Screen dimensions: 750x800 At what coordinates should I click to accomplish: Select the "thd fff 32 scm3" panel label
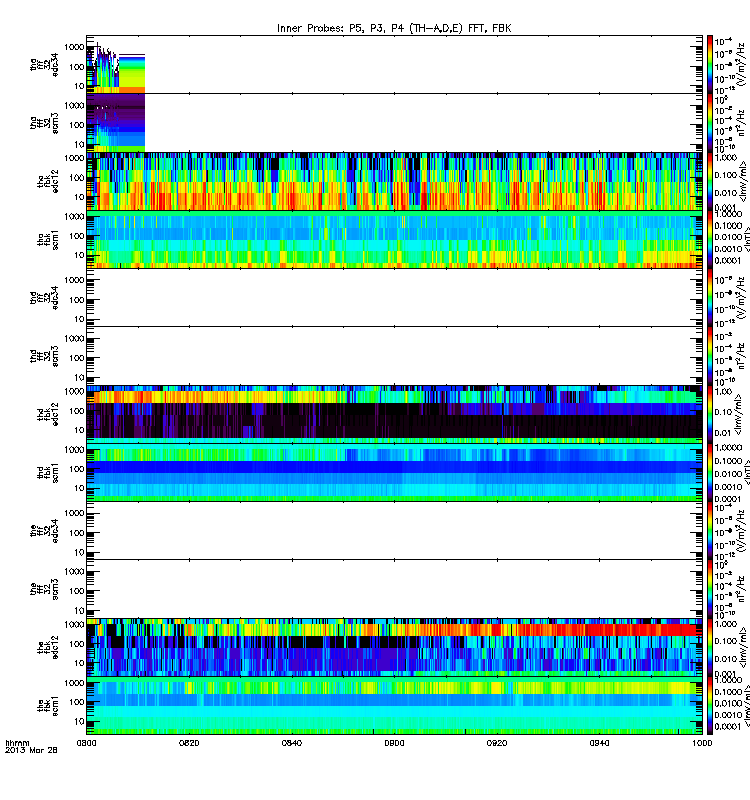pos(44,356)
